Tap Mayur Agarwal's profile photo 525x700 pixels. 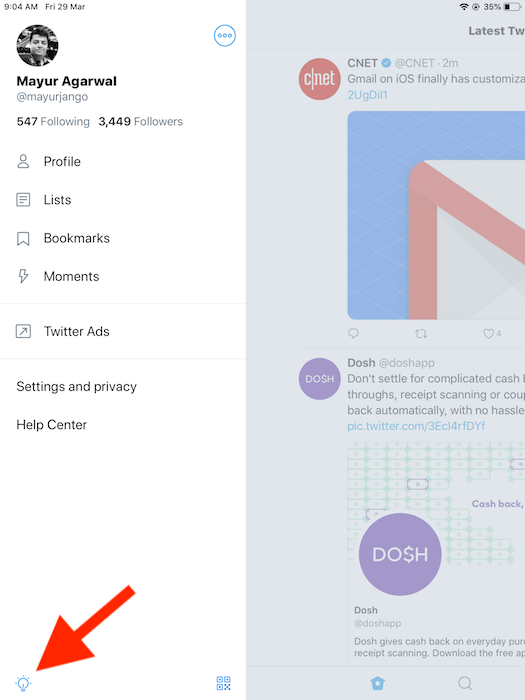click(x=37, y=45)
